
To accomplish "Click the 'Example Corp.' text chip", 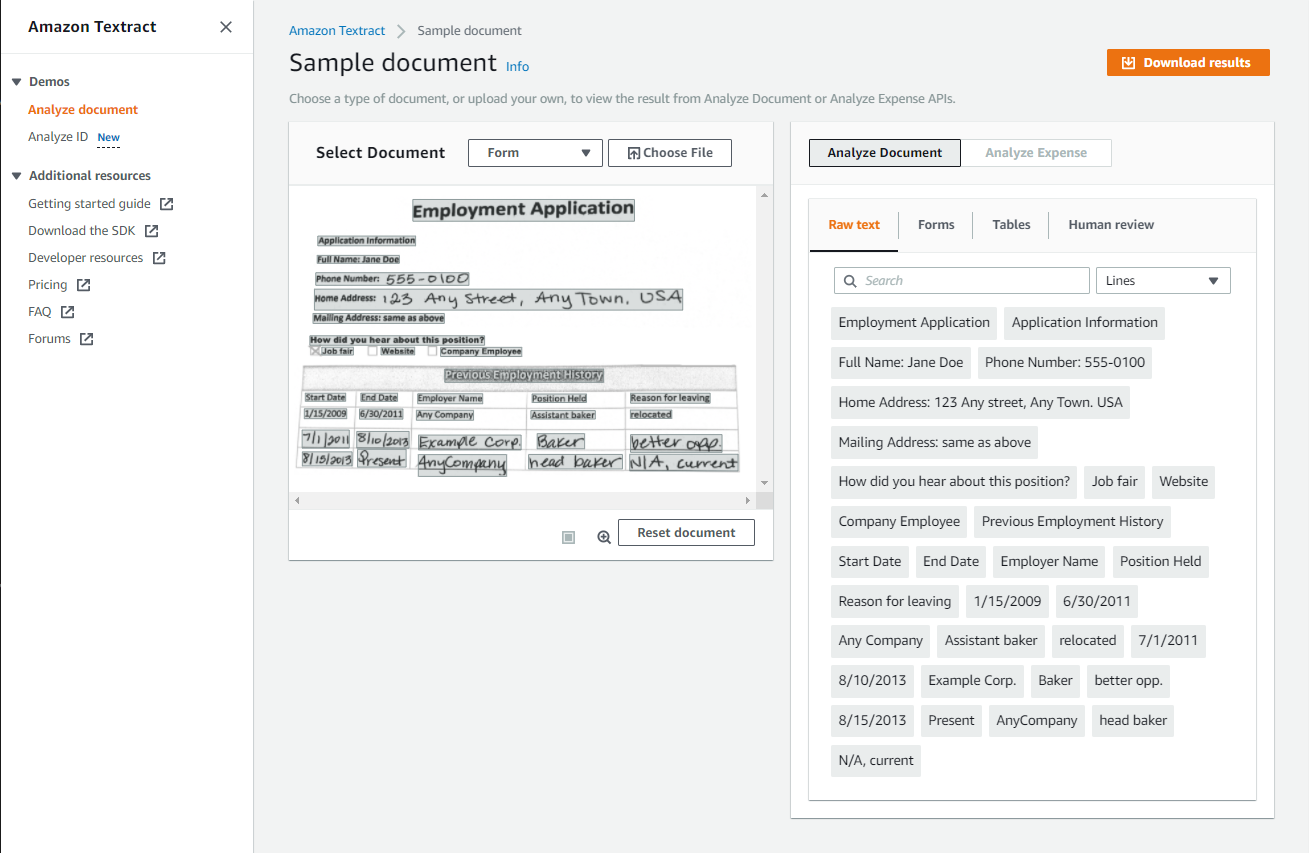I will coord(972,681).
